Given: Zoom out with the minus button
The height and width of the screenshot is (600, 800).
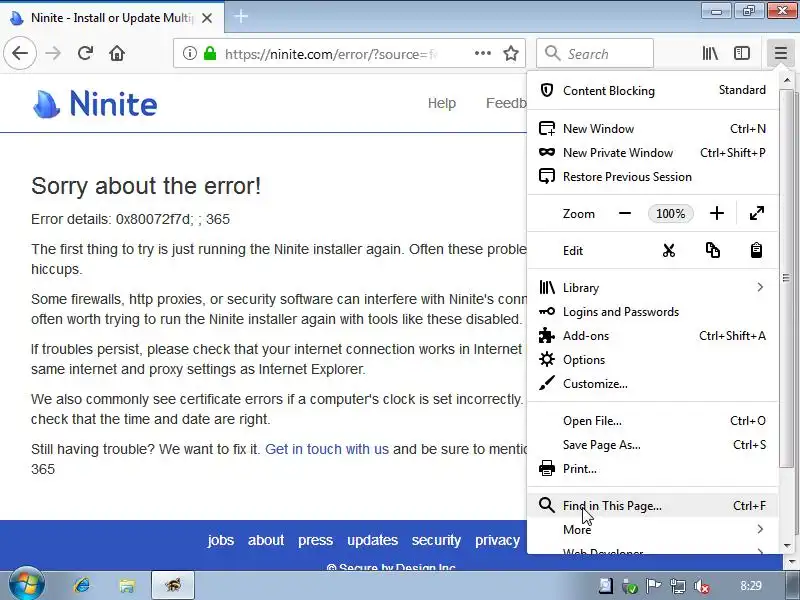Looking at the screenshot, I should 625,213.
